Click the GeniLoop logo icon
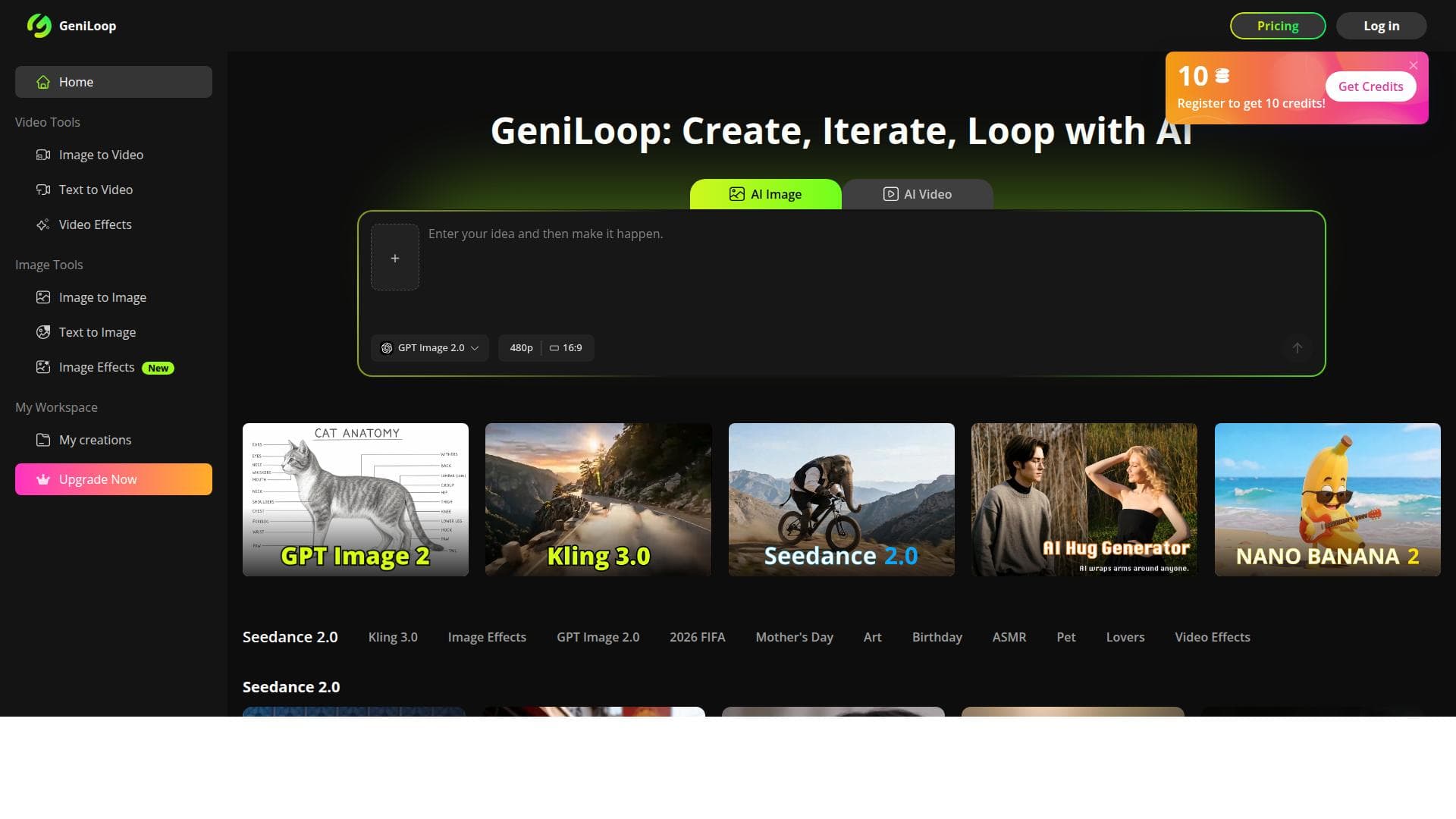The height and width of the screenshot is (819, 1456). tap(39, 25)
